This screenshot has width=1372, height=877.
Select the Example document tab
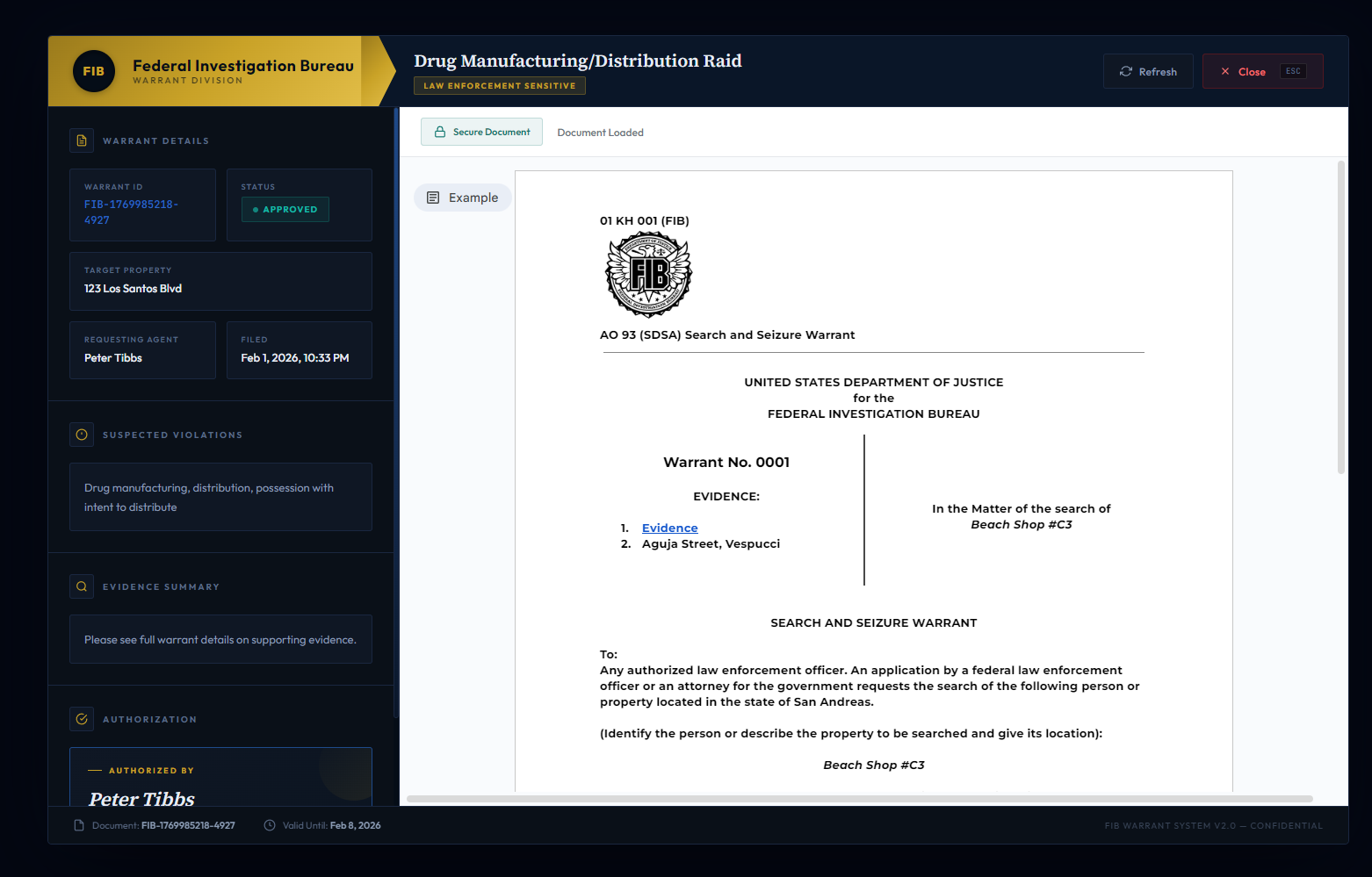pos(463,198)
